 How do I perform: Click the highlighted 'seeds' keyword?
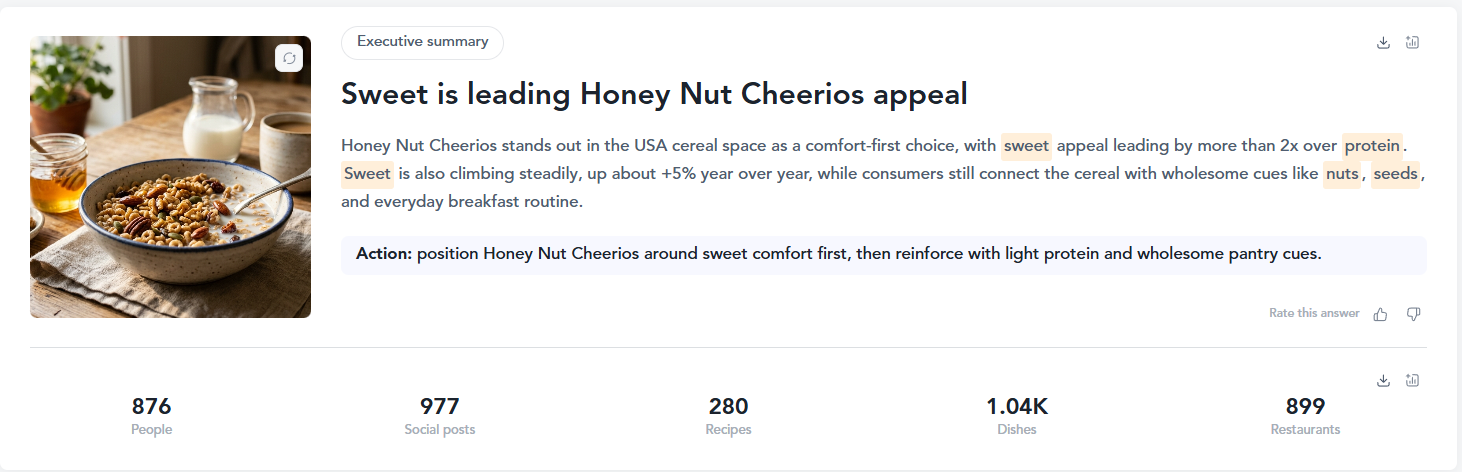coord(1395,174)
